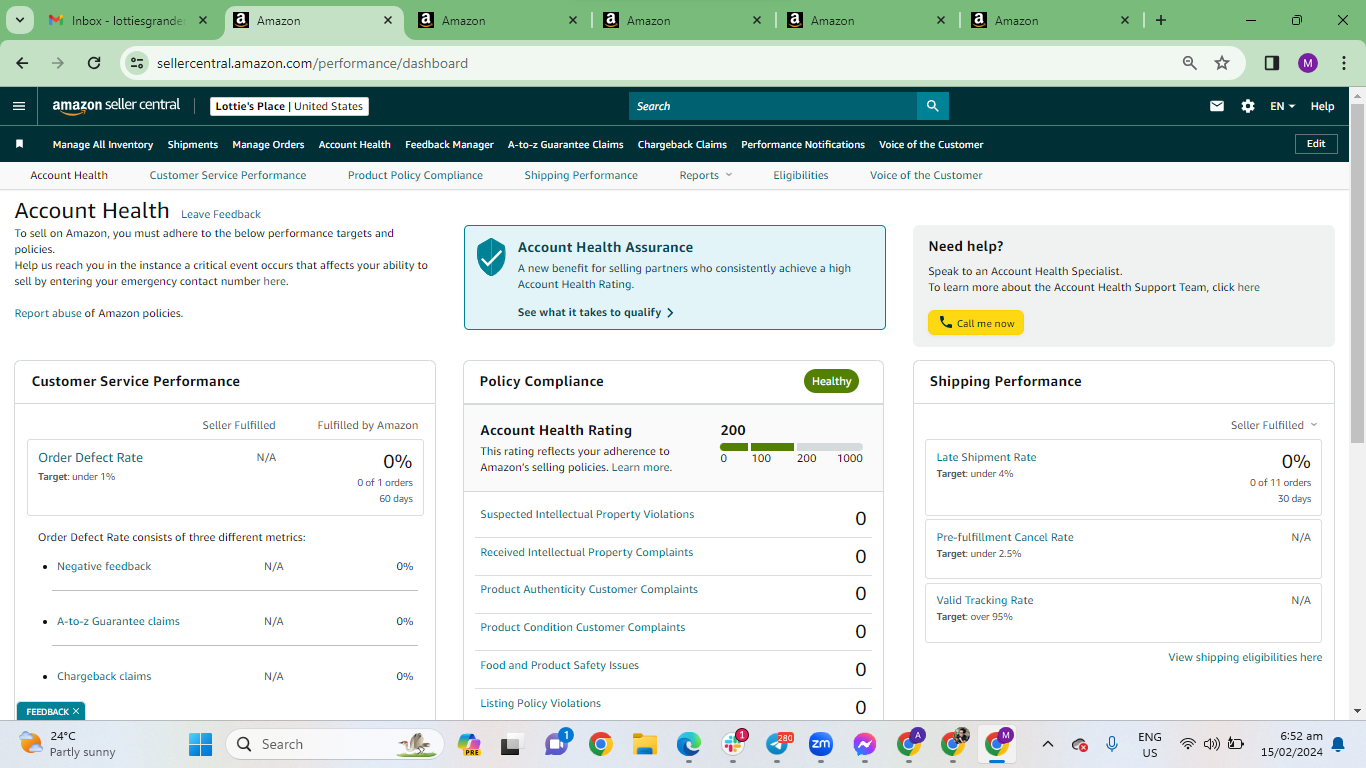Click the microphone icon in system tray
The image size is (1366, 768).
coord(1112,744)
